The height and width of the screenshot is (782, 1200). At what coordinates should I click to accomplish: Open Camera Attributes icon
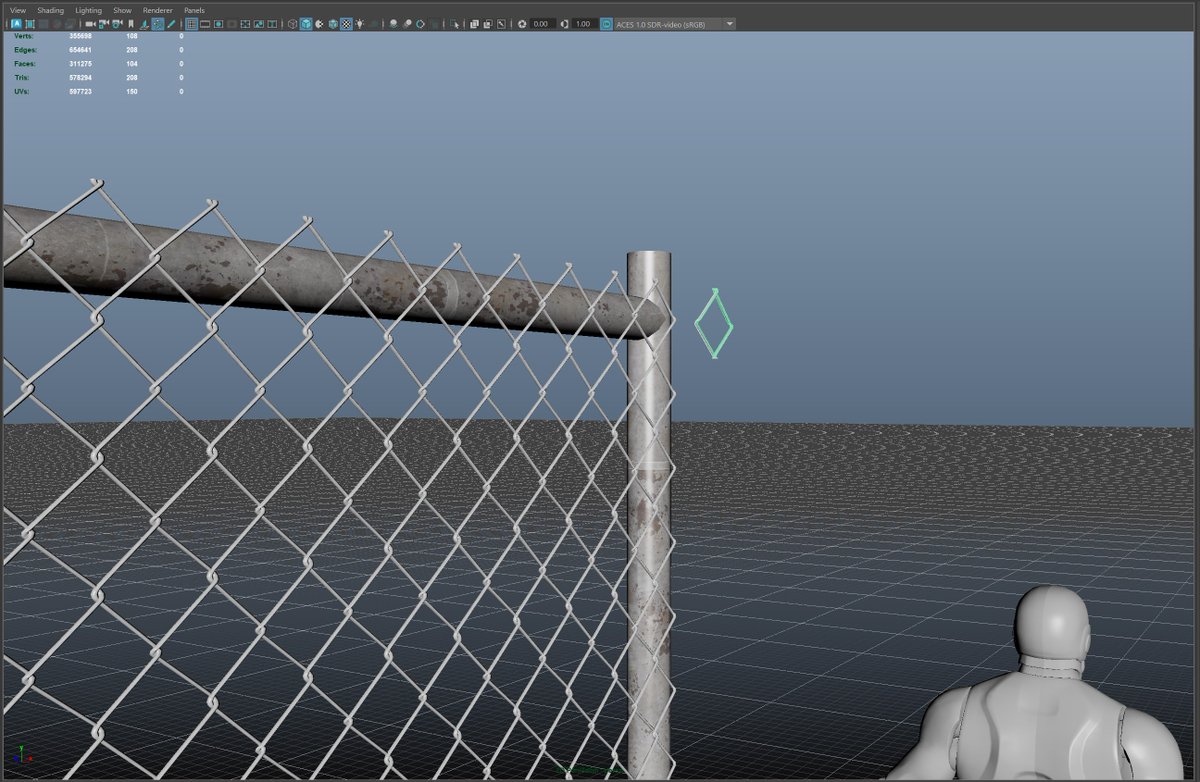pos(117,24)
